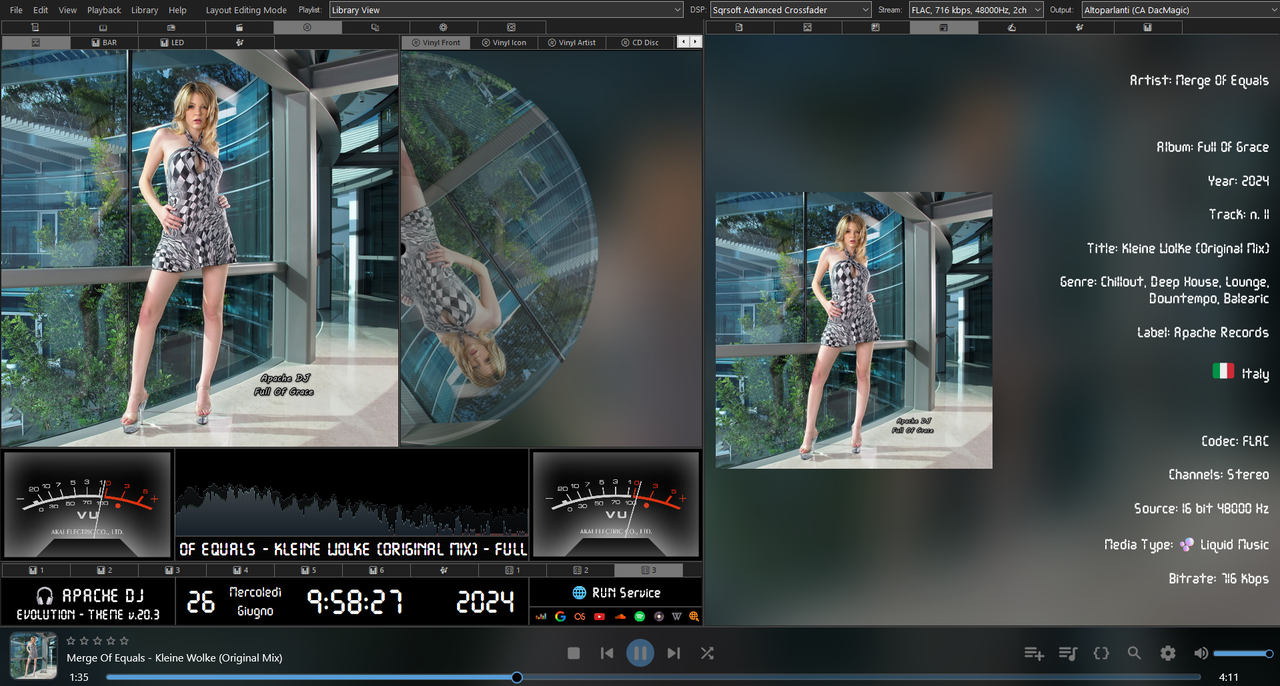Screen dimensions: 1280x686
Task: Switch to the LED visualization tab
Action: click(171, 43)
